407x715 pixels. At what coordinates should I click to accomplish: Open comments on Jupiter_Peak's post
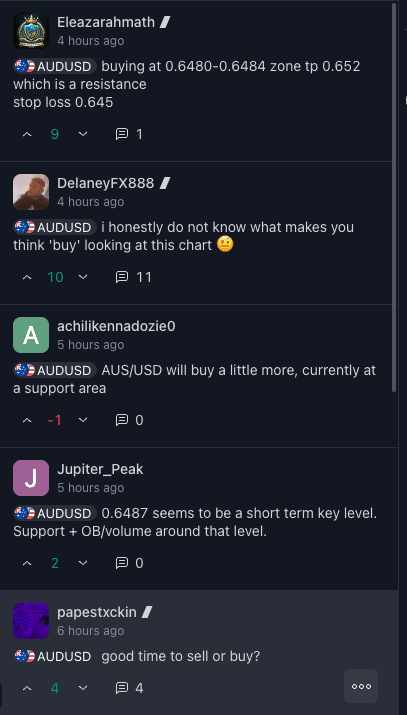tap(129, 563)
